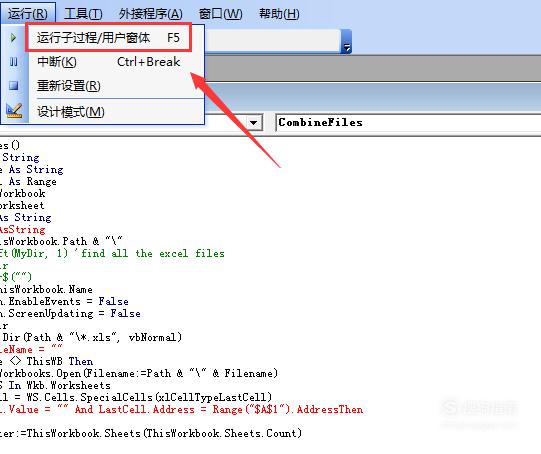Click the line Dir(Path & "\*.xls", vbNormal)

coord(91,337)
